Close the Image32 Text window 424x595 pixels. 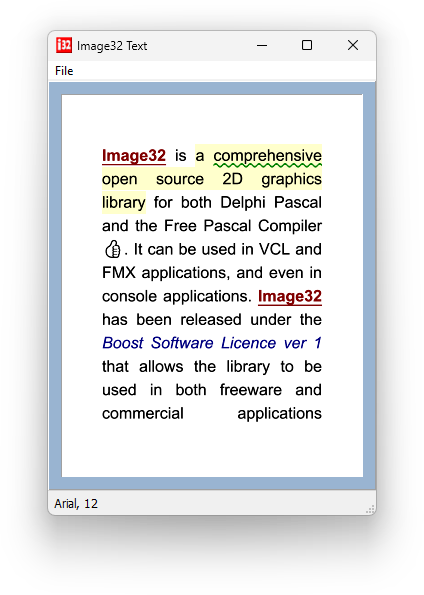pyautogui.click(x=353, y=45)
